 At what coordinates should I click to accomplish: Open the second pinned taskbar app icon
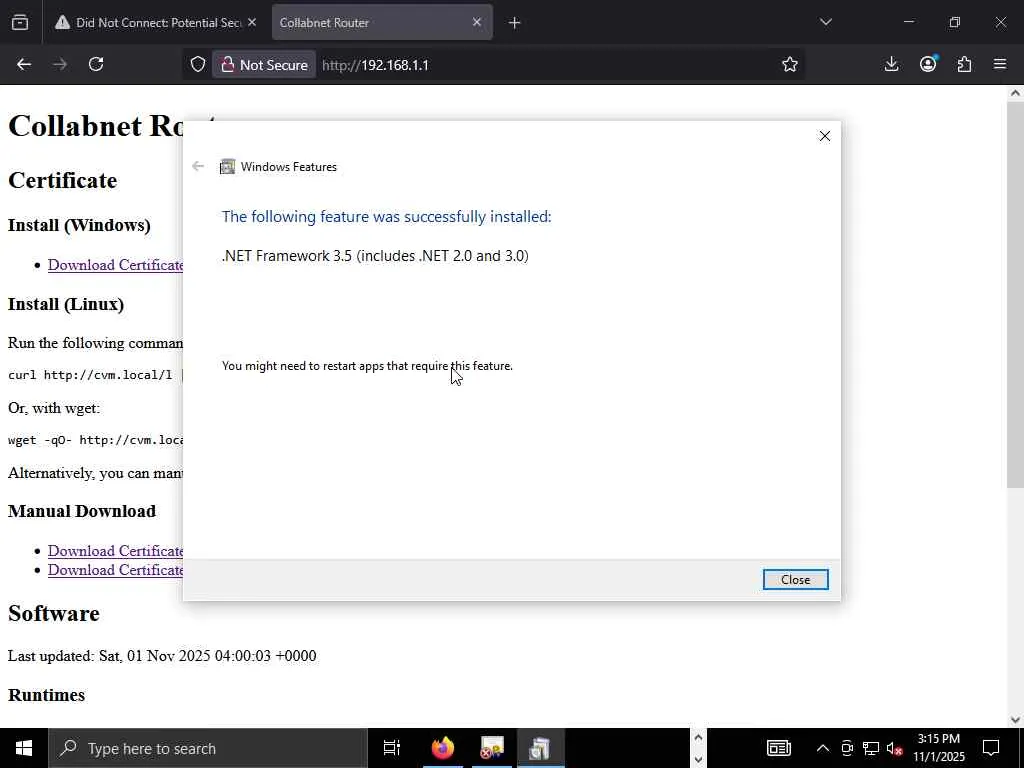pyautogui.click(x=492, y=748)
